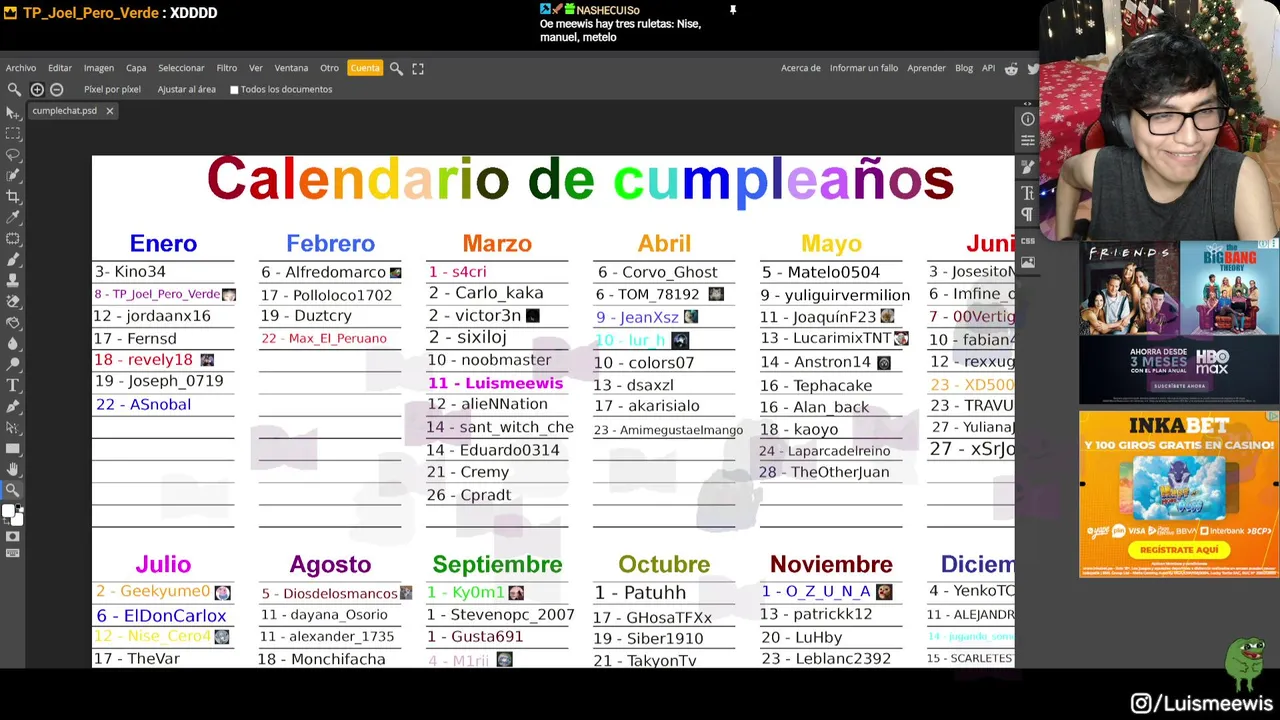Click the background color swatch
Viewport: 1280px width, 720px height.
coord(17,518)
